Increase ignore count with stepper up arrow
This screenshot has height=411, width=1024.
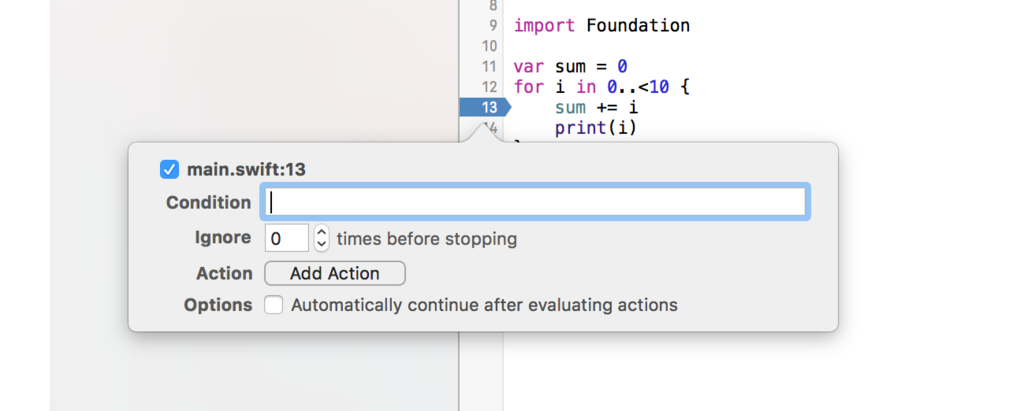pyautogui.click(x=321, y=232)
